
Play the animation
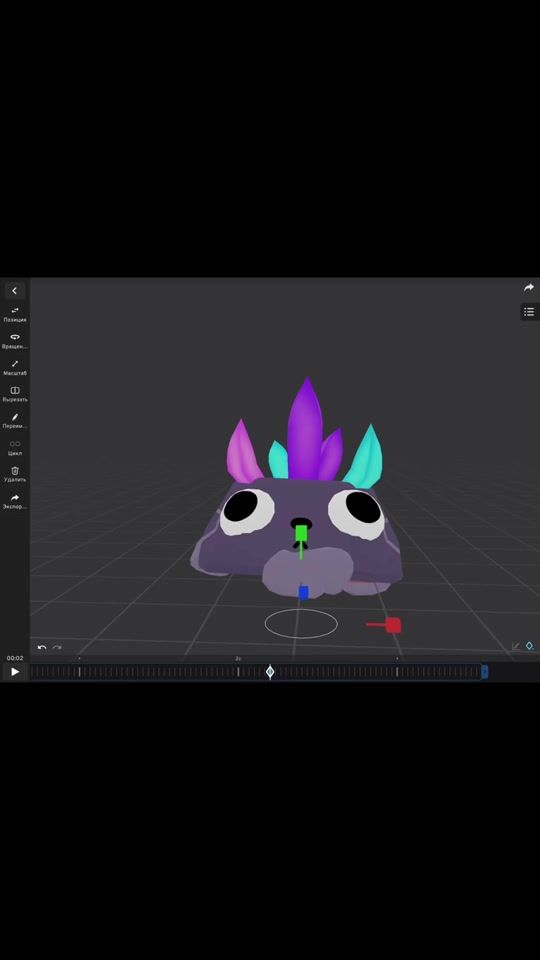[15, 672]
